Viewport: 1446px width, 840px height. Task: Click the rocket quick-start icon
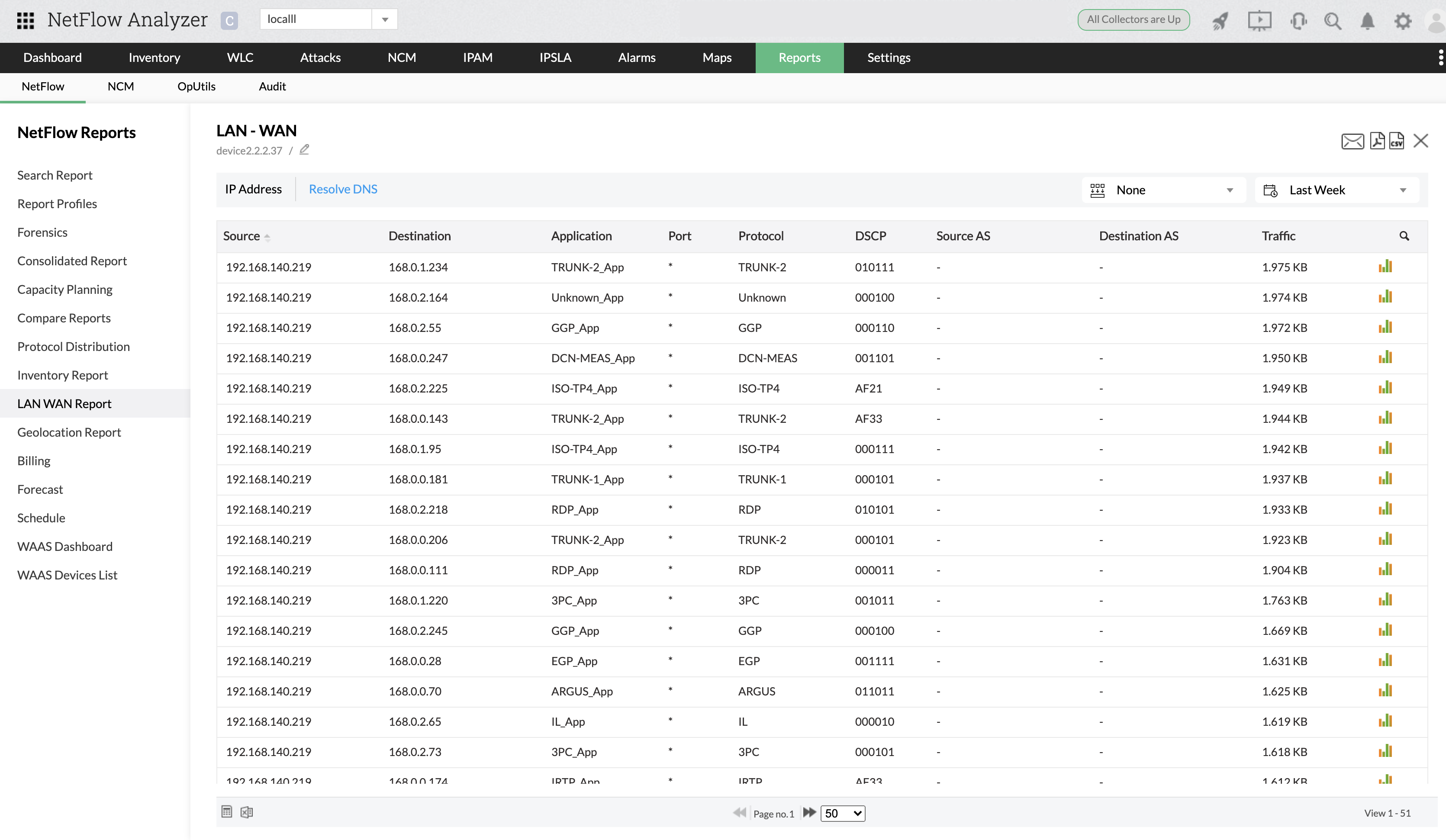(x=1220, y=21)
